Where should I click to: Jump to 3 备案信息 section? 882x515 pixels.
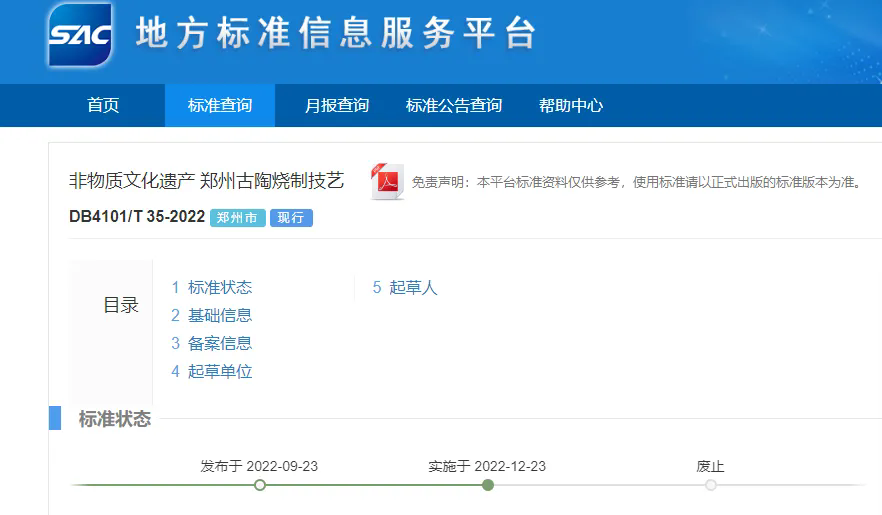pyautogui.click(x=211, y=344)
